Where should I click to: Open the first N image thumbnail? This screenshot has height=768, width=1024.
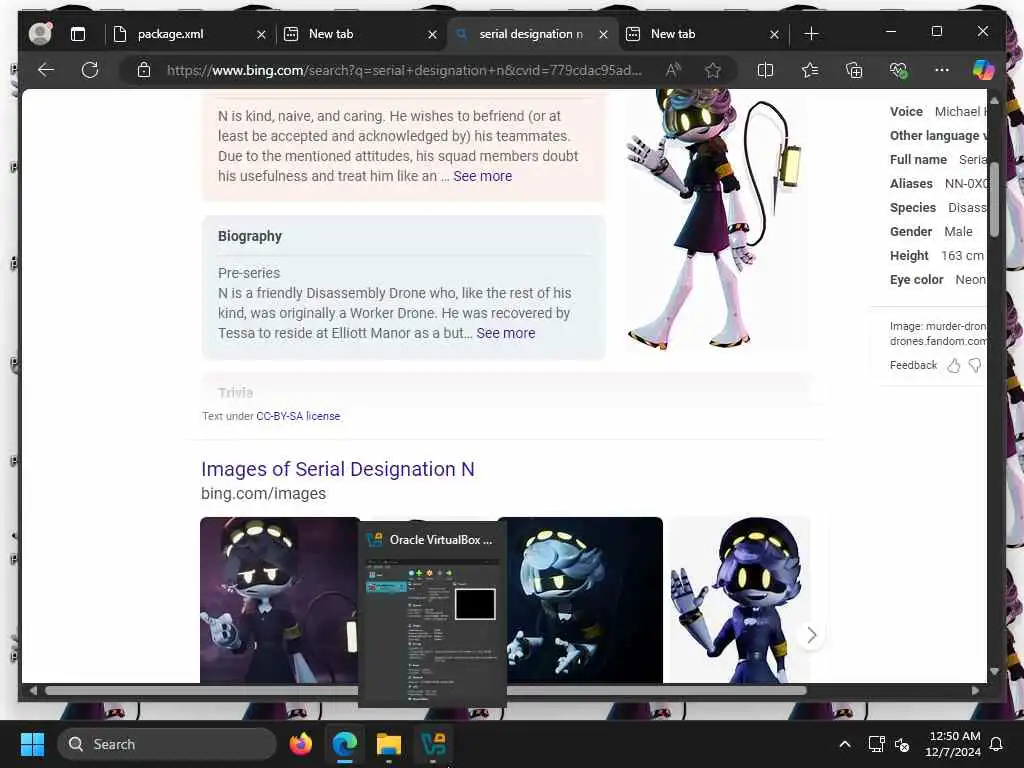tap(280, 600)
